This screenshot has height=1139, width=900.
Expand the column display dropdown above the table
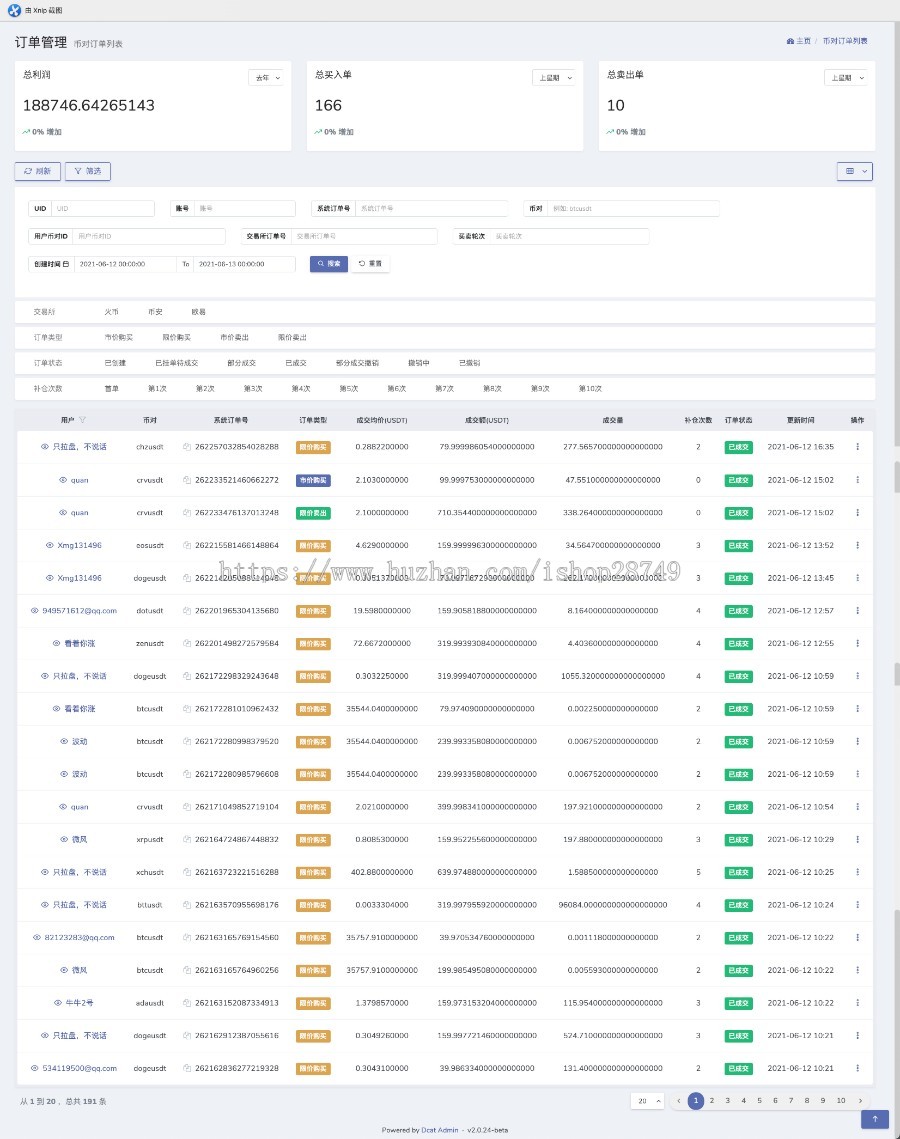[x=854, y=171]
